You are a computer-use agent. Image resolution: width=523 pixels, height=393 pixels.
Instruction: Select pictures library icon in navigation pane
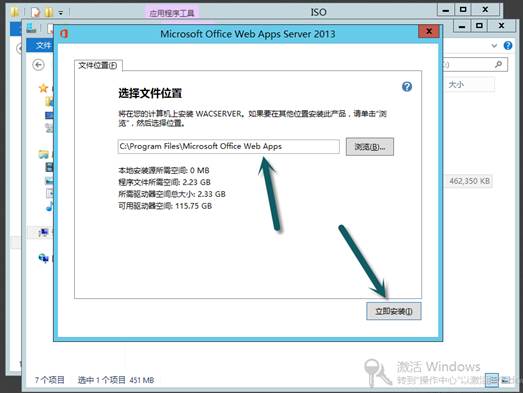49,180
